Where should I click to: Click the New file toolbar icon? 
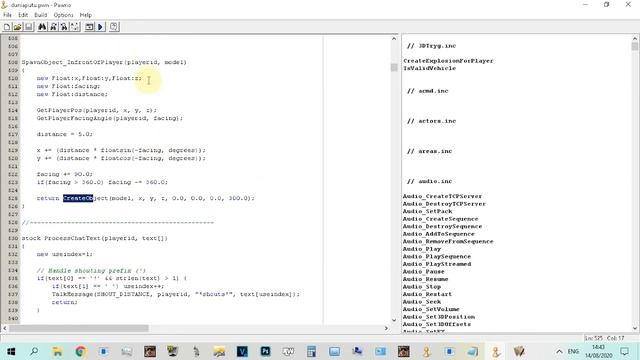click(x=7, y=27)
